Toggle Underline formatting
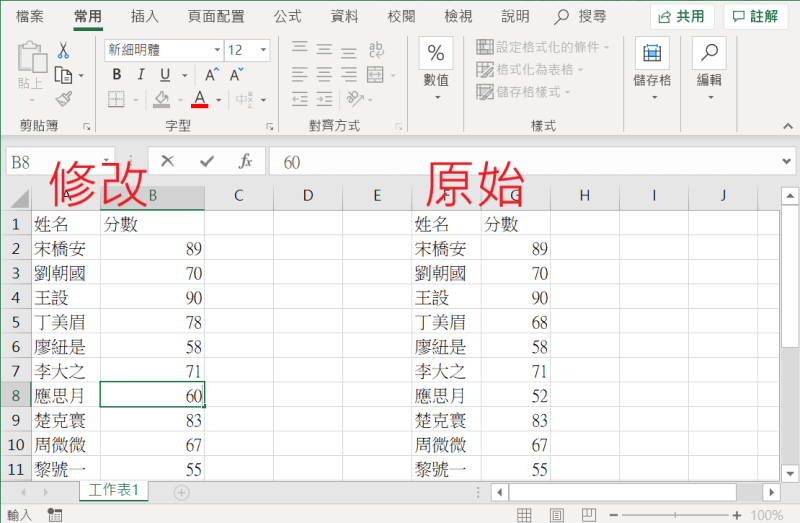Viewport: 800px width, 523px height. click(x=165, y=75)
